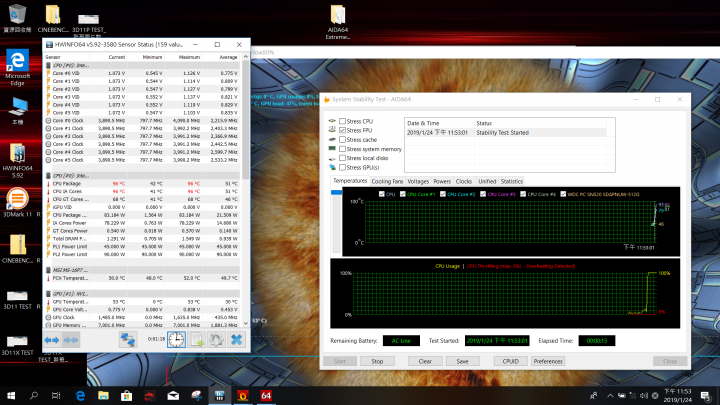Switch to the Cooling Fans tab

[x=387, y=181]
